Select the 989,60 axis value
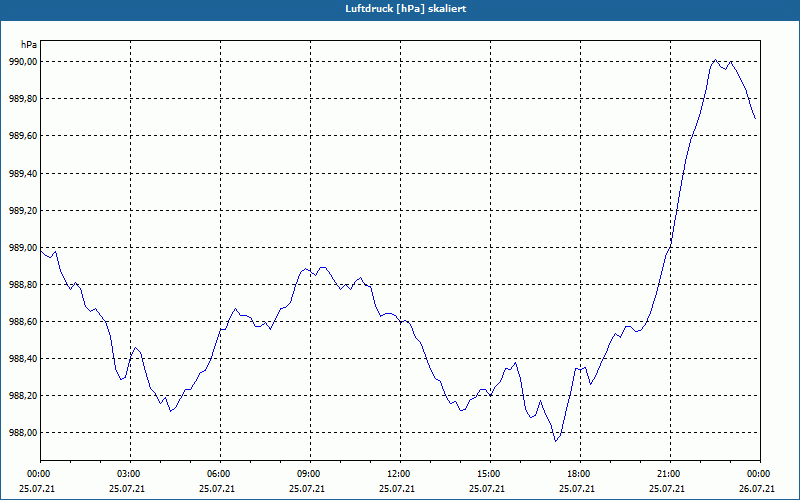This screenshot has width=800, height=500. click(23, 136)
